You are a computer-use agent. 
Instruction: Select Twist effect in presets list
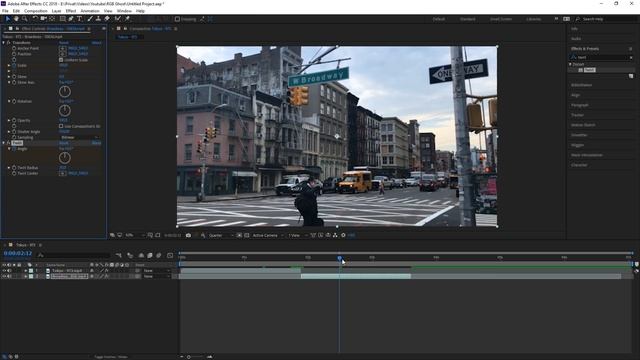589,70
